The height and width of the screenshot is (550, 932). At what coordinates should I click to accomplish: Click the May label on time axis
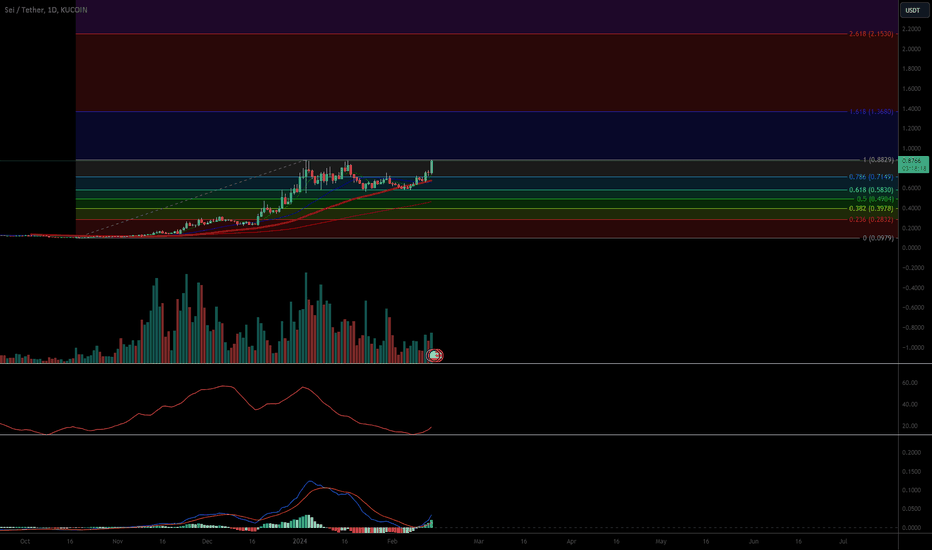(661, 542)
